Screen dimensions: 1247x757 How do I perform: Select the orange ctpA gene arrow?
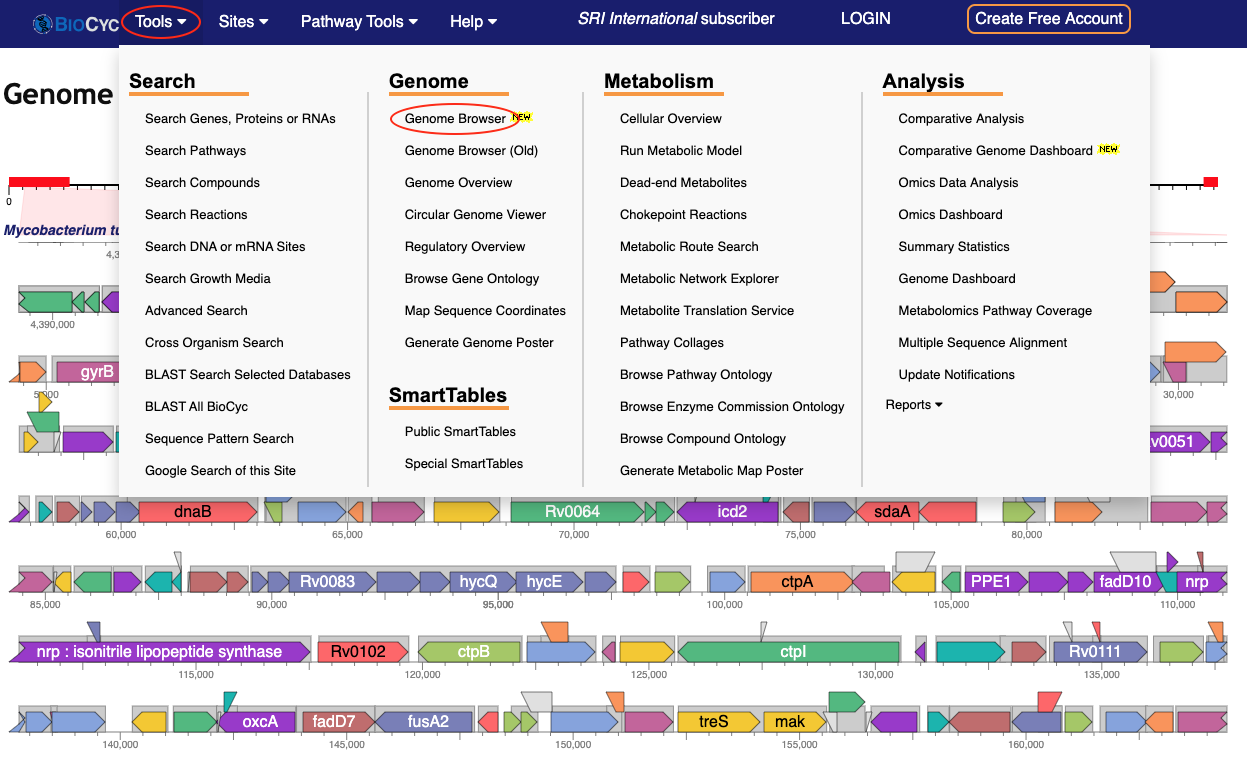[799, 582]
